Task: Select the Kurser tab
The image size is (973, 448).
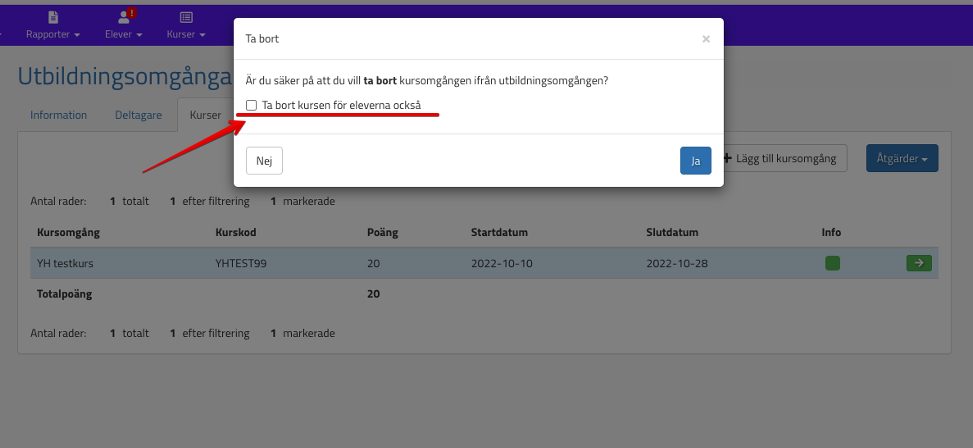Action: coord(205,115)
